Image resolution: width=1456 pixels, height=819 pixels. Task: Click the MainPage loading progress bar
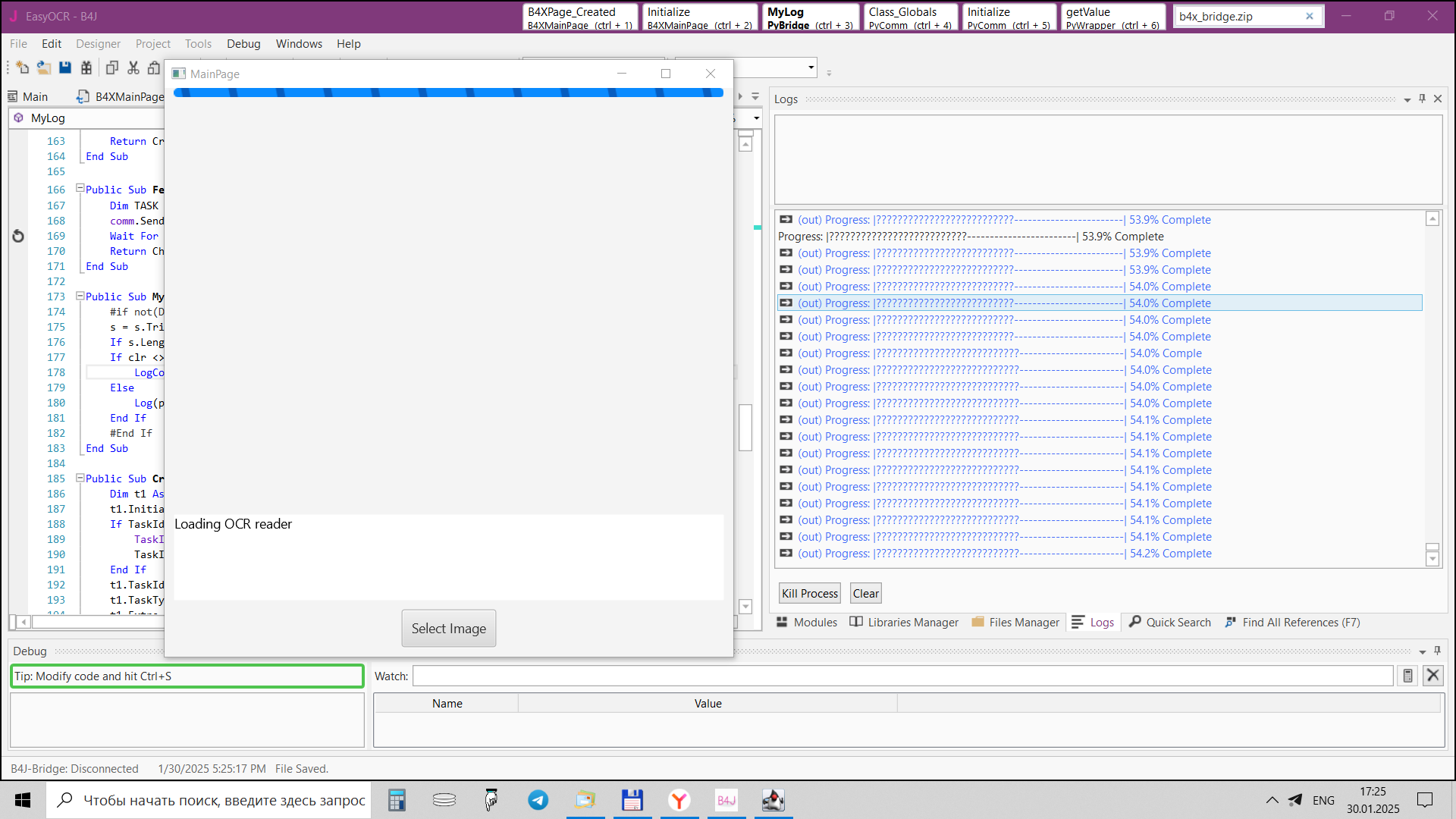pos(447,93)
